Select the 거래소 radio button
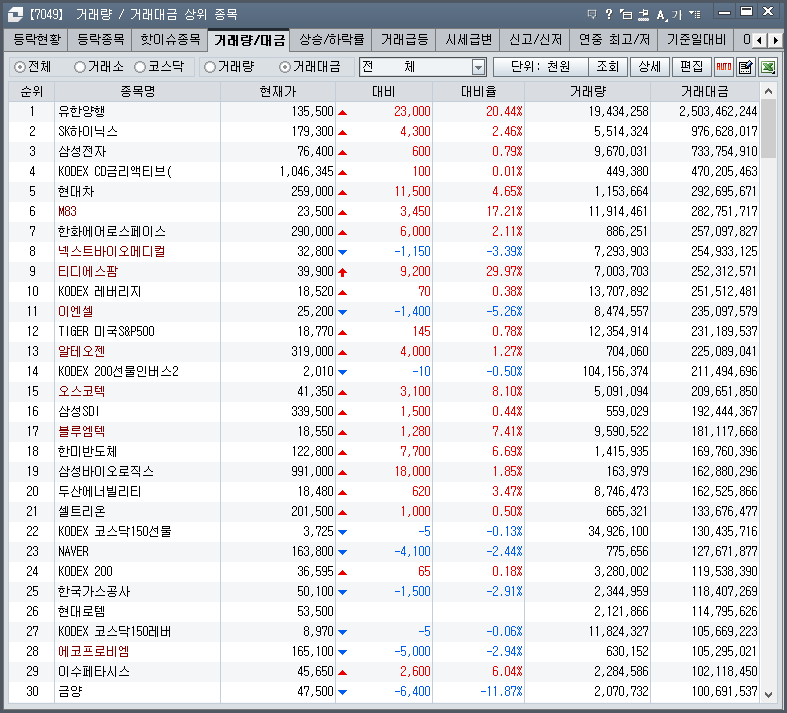The width and height of the screenshot is (787, 713). 80,67
